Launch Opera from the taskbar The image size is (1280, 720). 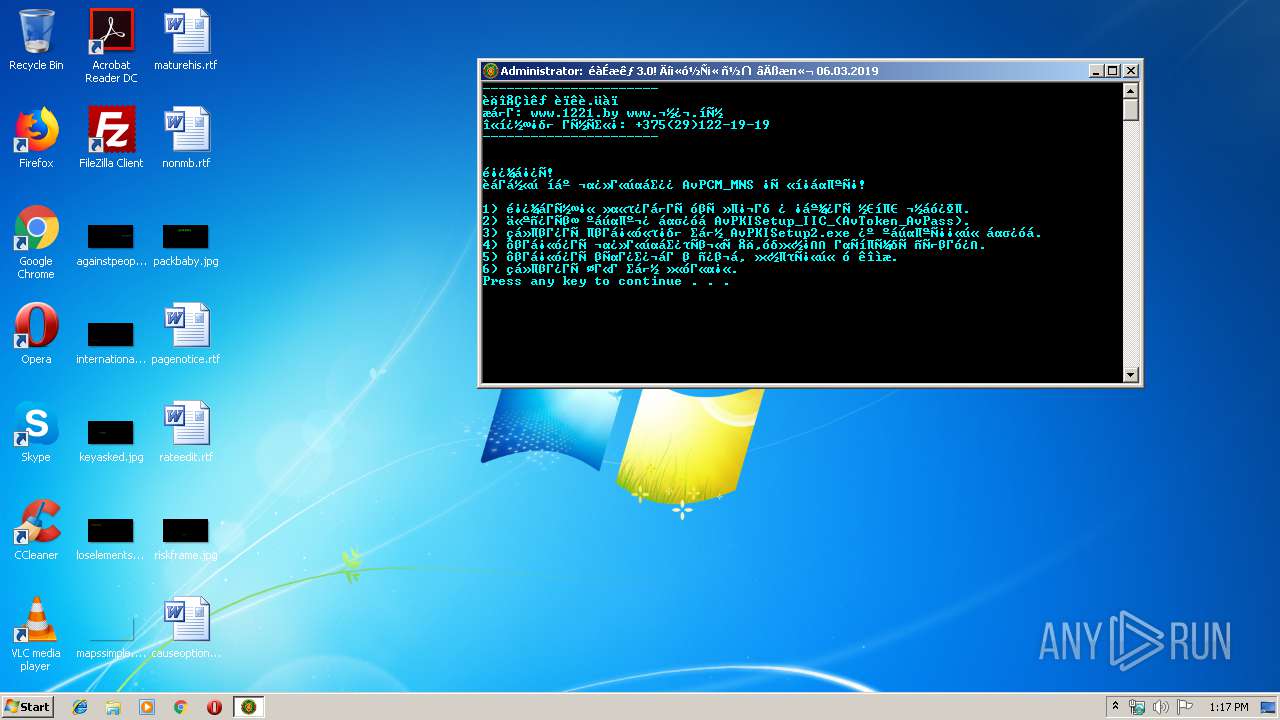click(214, 707)
